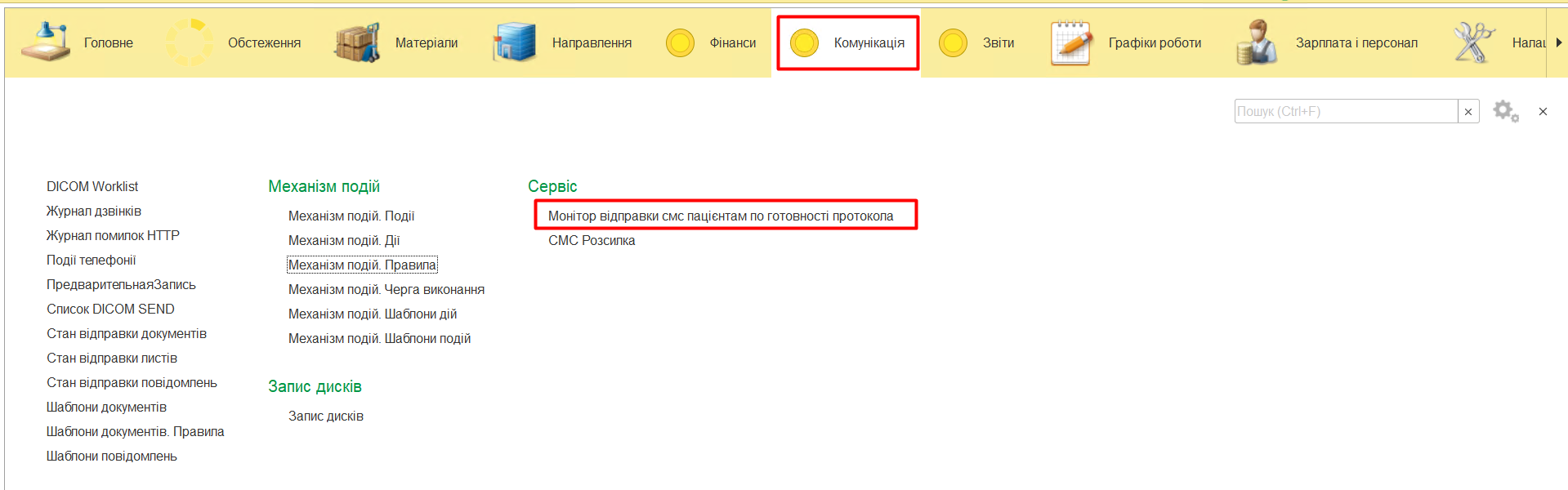Click the wrench and screwdriver settings icon
Viewport: 1568px width, 490px height.
click(x=1473, y=42)
